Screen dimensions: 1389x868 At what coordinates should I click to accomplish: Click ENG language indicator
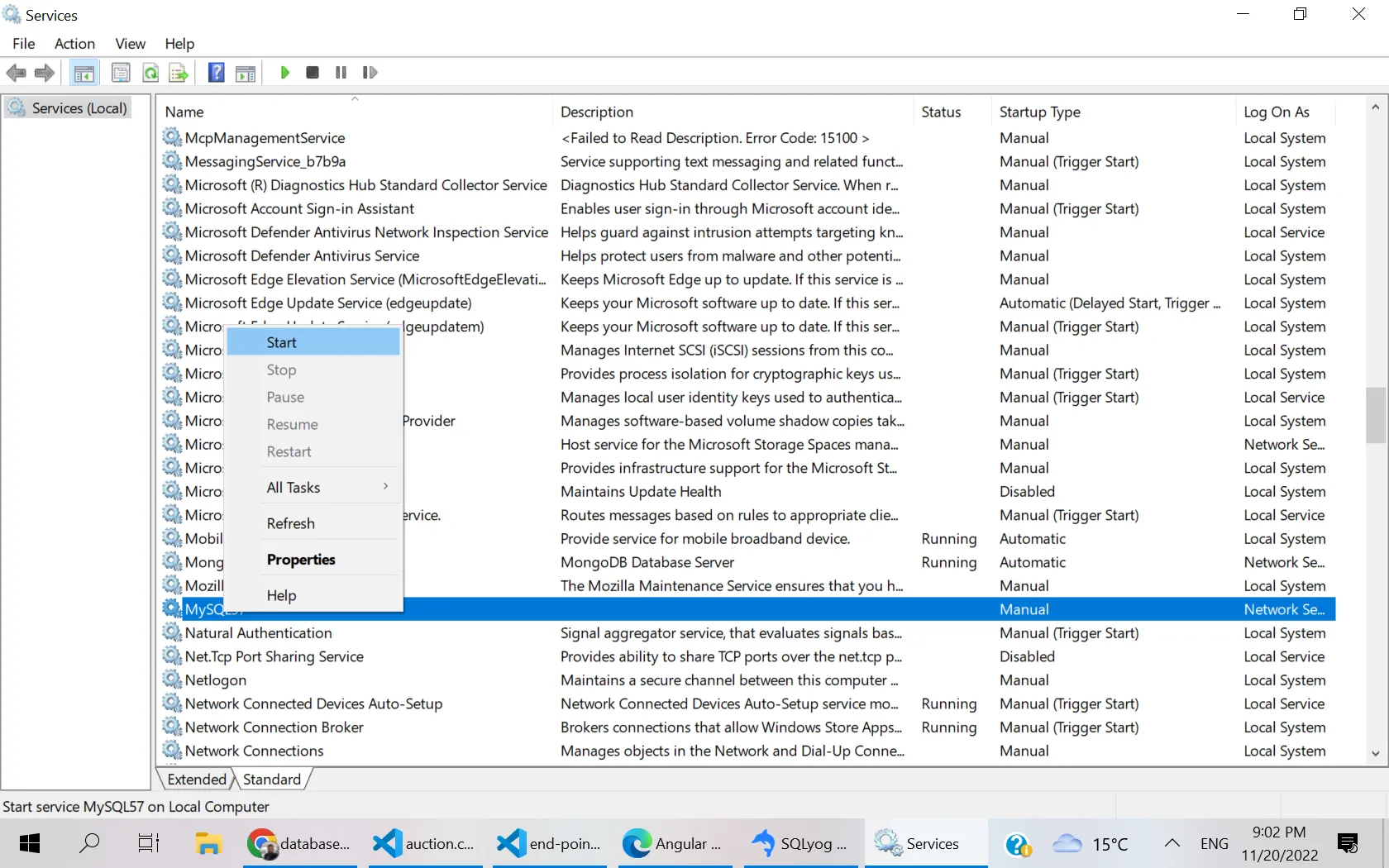click(1214, 844)
